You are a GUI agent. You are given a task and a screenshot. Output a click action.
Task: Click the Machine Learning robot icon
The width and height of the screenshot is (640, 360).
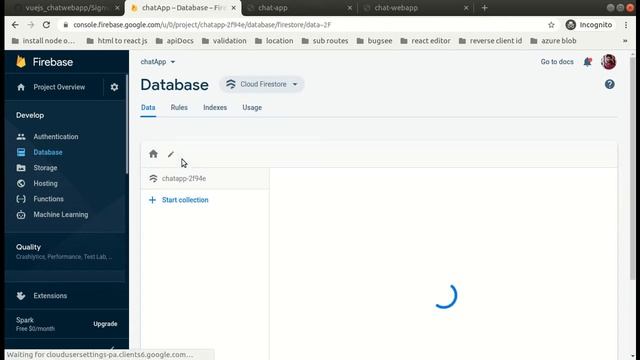[21, 214]
